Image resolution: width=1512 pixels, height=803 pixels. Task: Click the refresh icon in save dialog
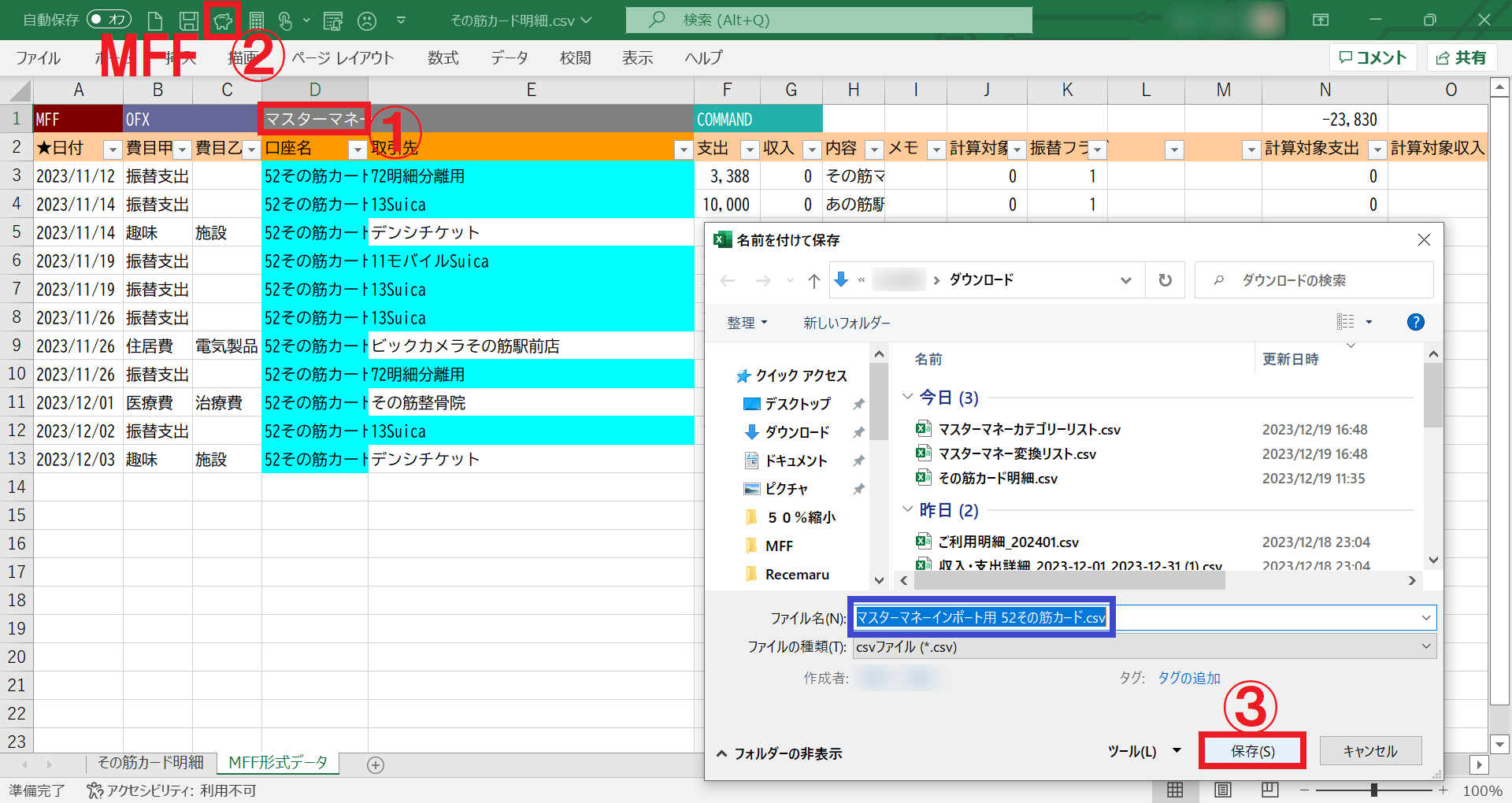(1165, 280)
